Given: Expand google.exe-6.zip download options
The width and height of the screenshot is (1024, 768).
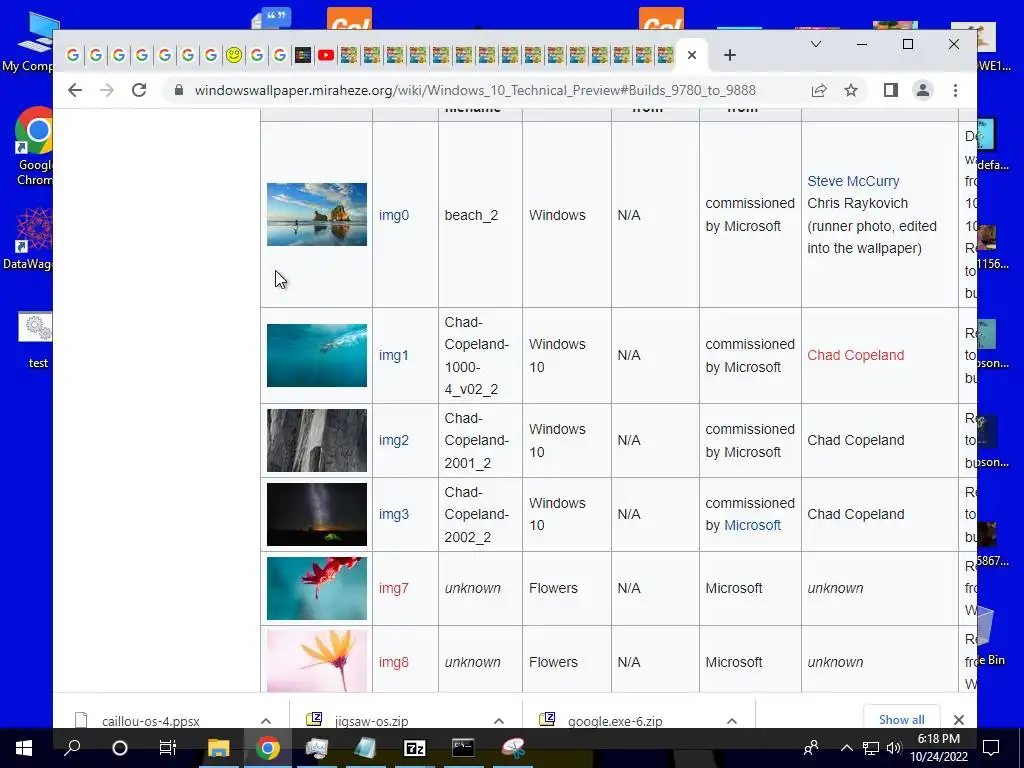Looking at the screenshot, I should pyautogui.click(x=731, y=721).
